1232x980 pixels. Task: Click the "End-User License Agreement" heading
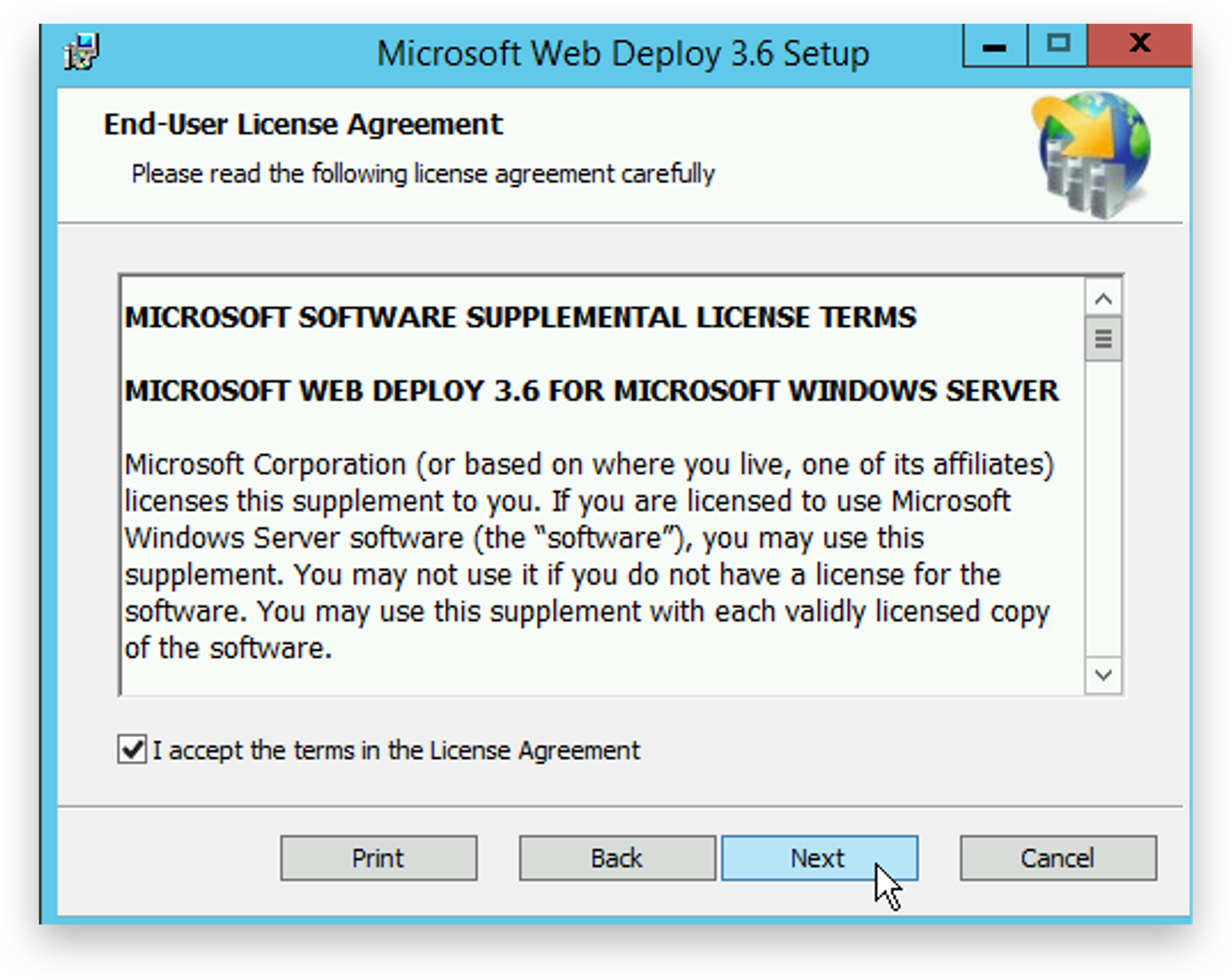[303, 124]
